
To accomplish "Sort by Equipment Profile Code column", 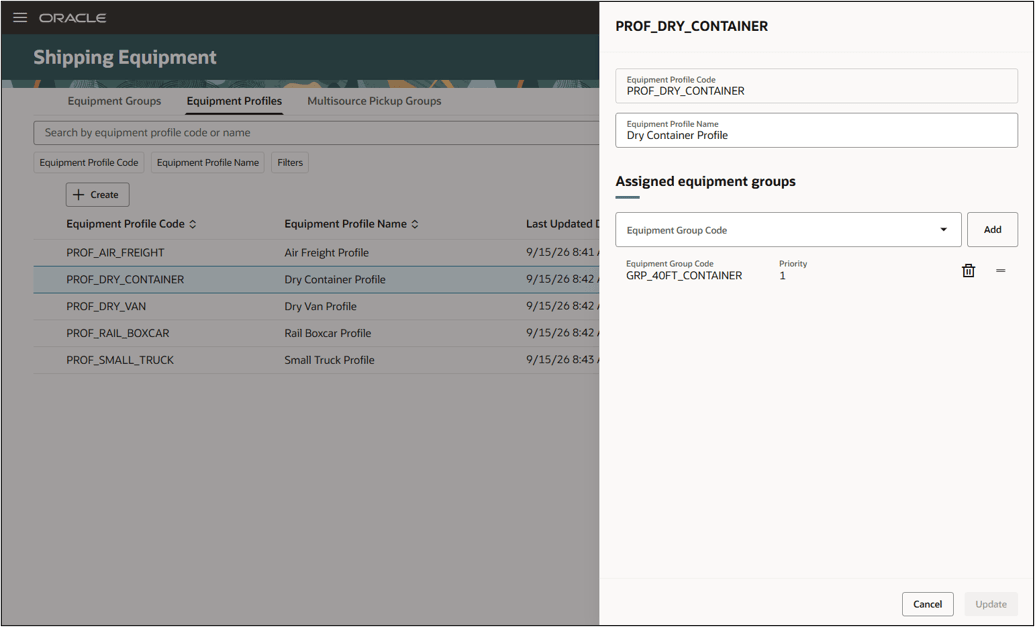I will (193, 224).
